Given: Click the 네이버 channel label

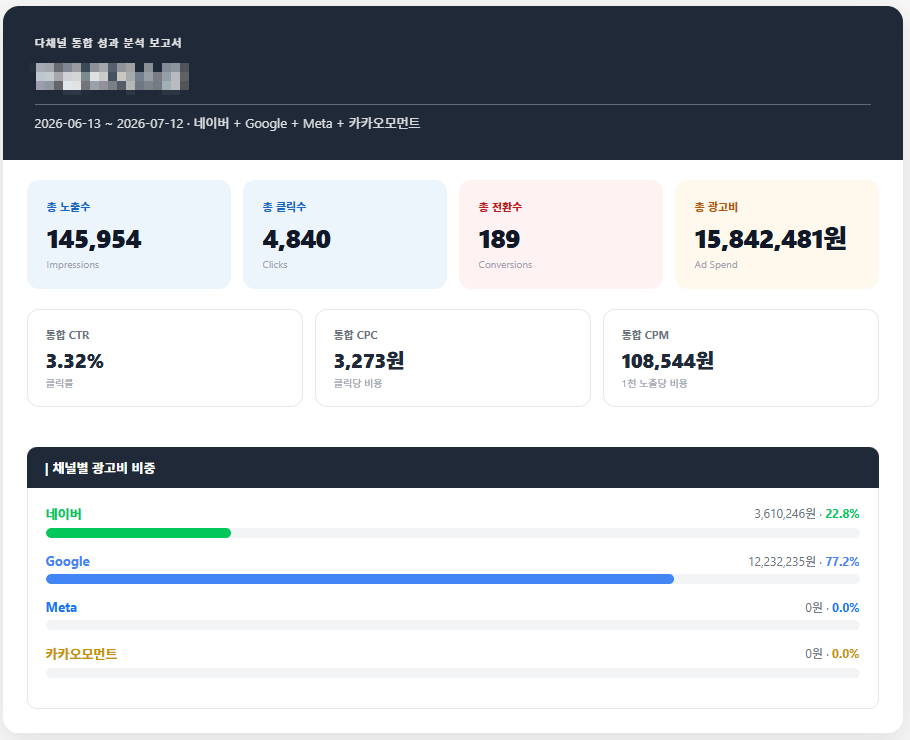Looking at the screenshot, I should pyautogui.click(x=64, y=514).
